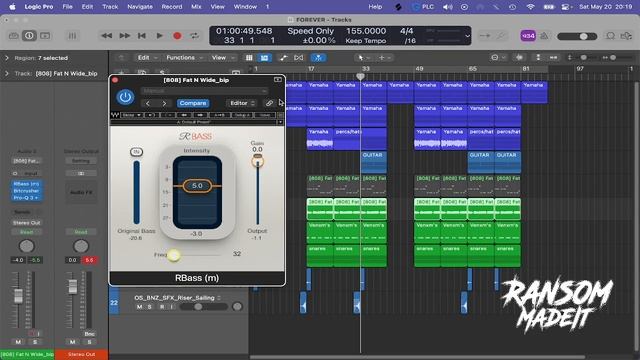Adjust the master volume slider
640x360 pixels.
tap(577, 36)
